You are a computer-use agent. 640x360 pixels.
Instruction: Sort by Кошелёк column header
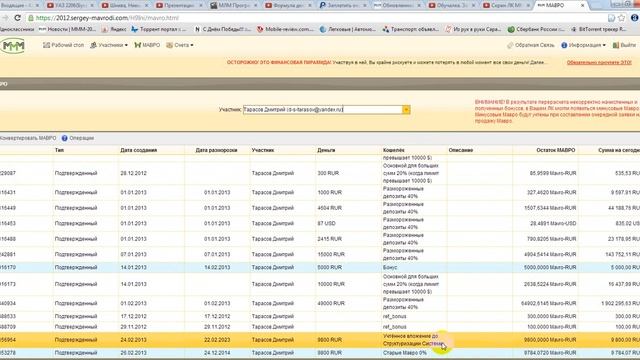tap(393, 150)
